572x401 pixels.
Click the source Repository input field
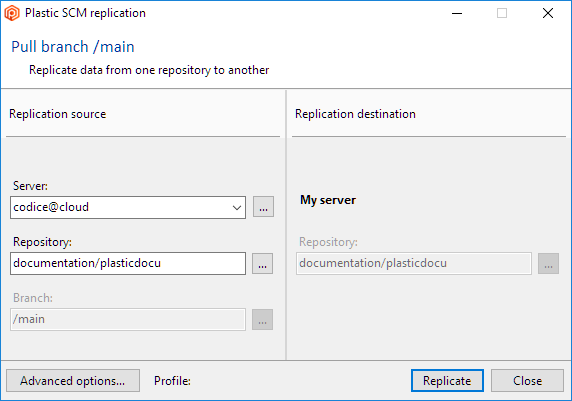pos(128,263)
